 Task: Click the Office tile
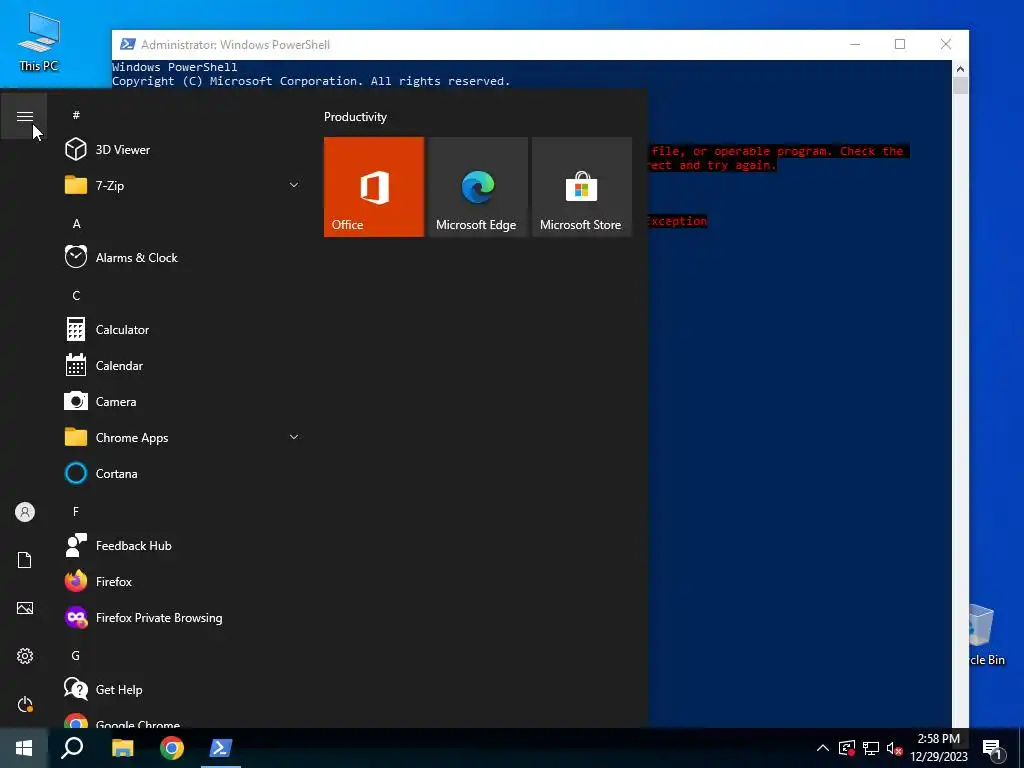point(374,187)
